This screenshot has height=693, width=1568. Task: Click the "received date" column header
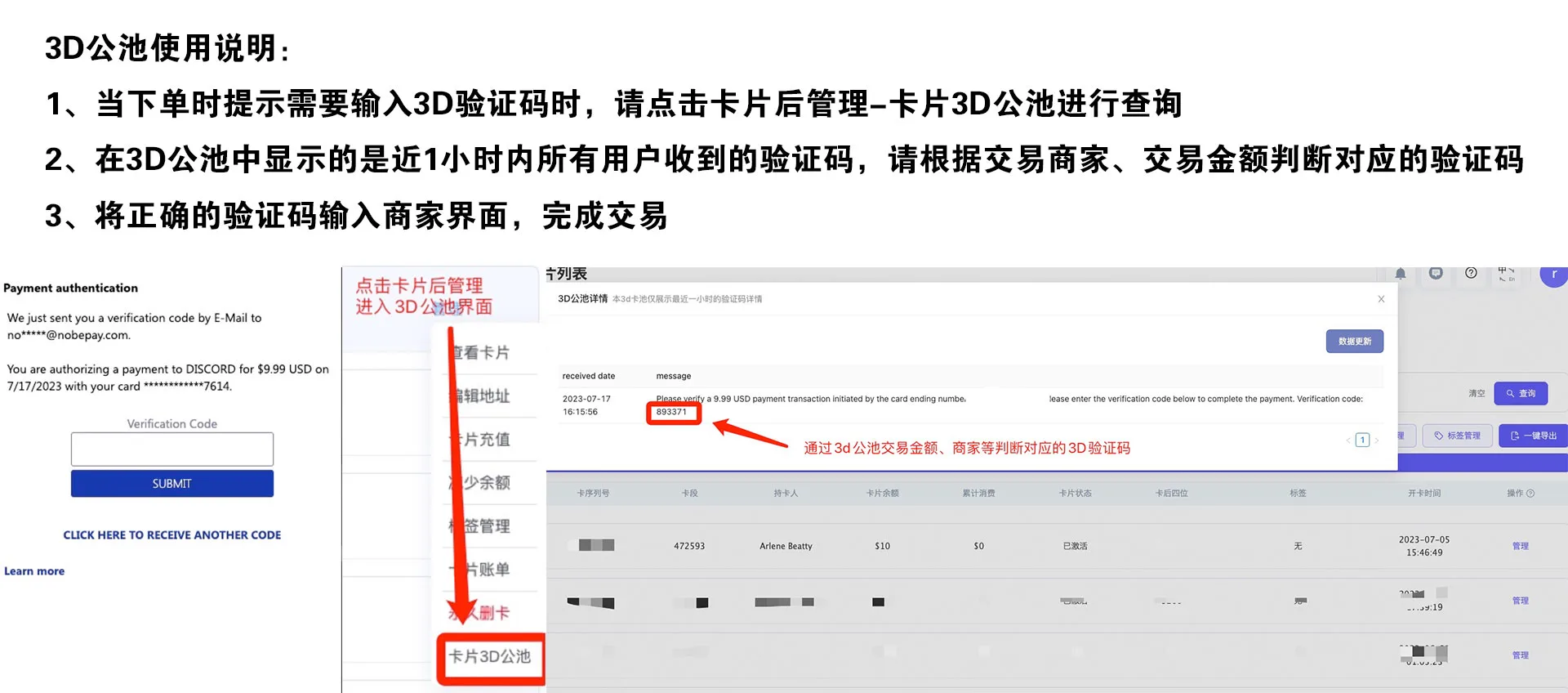coord(589,377)
